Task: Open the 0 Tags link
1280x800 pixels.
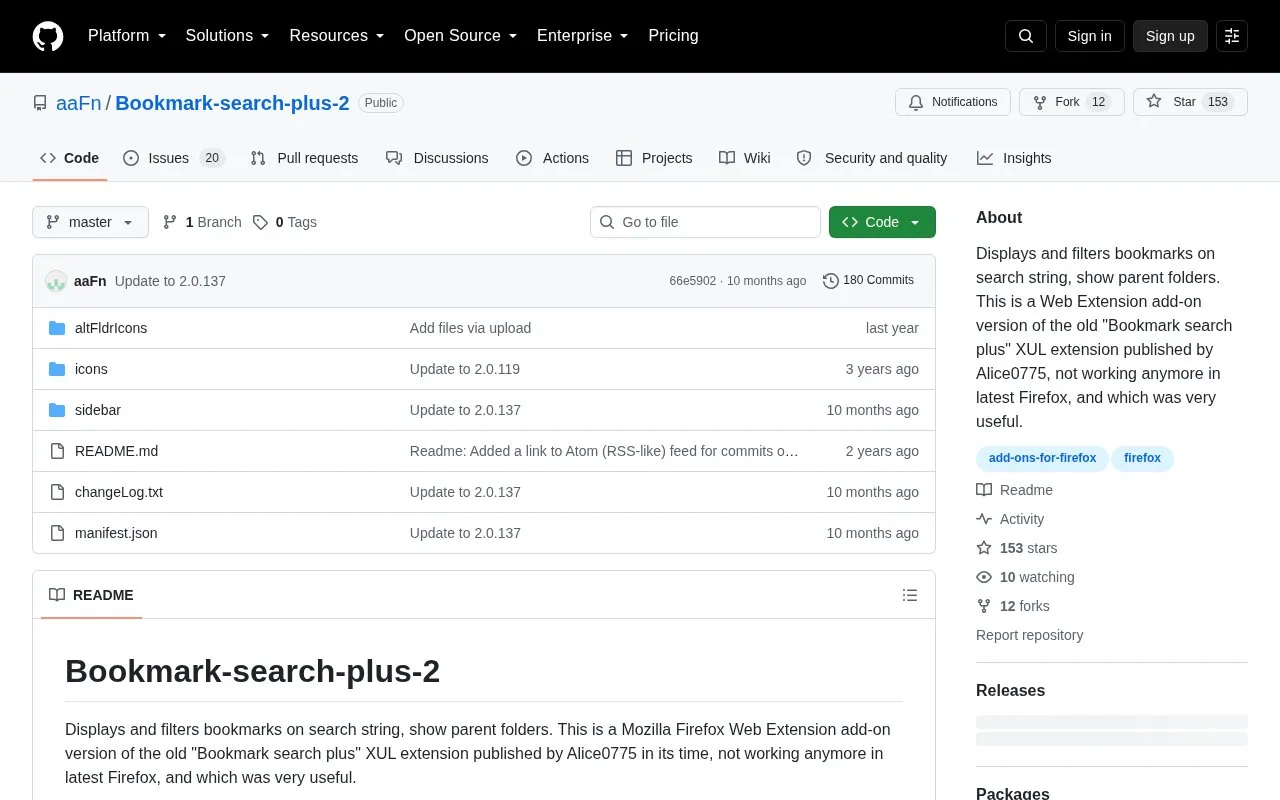Action: [x=285, y=222]
